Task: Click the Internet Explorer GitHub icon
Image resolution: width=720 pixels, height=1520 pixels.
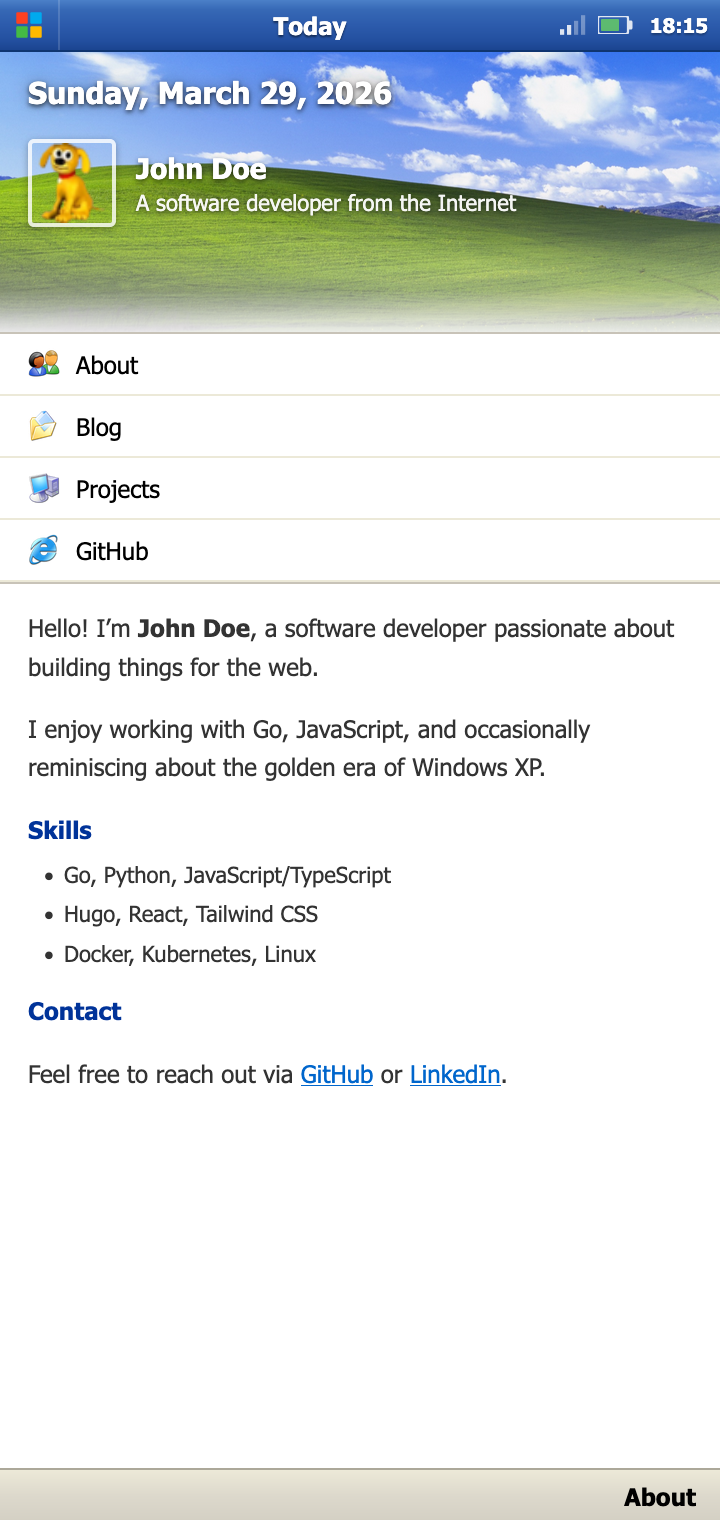Action: coord(44,550)
